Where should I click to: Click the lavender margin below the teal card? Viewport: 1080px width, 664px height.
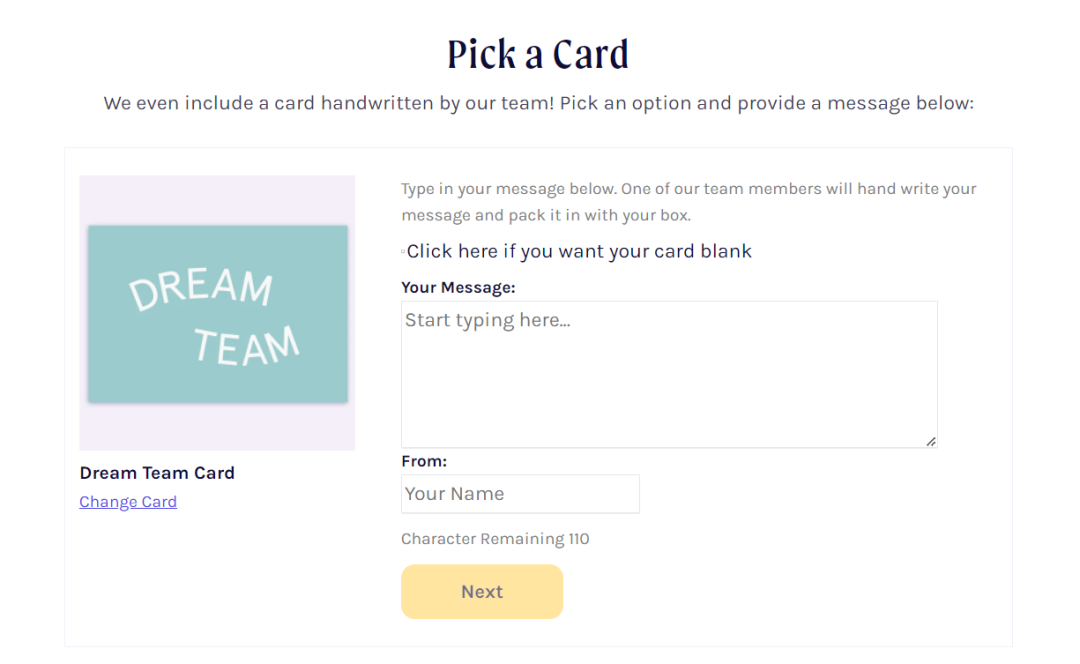[x=217, y=427]
